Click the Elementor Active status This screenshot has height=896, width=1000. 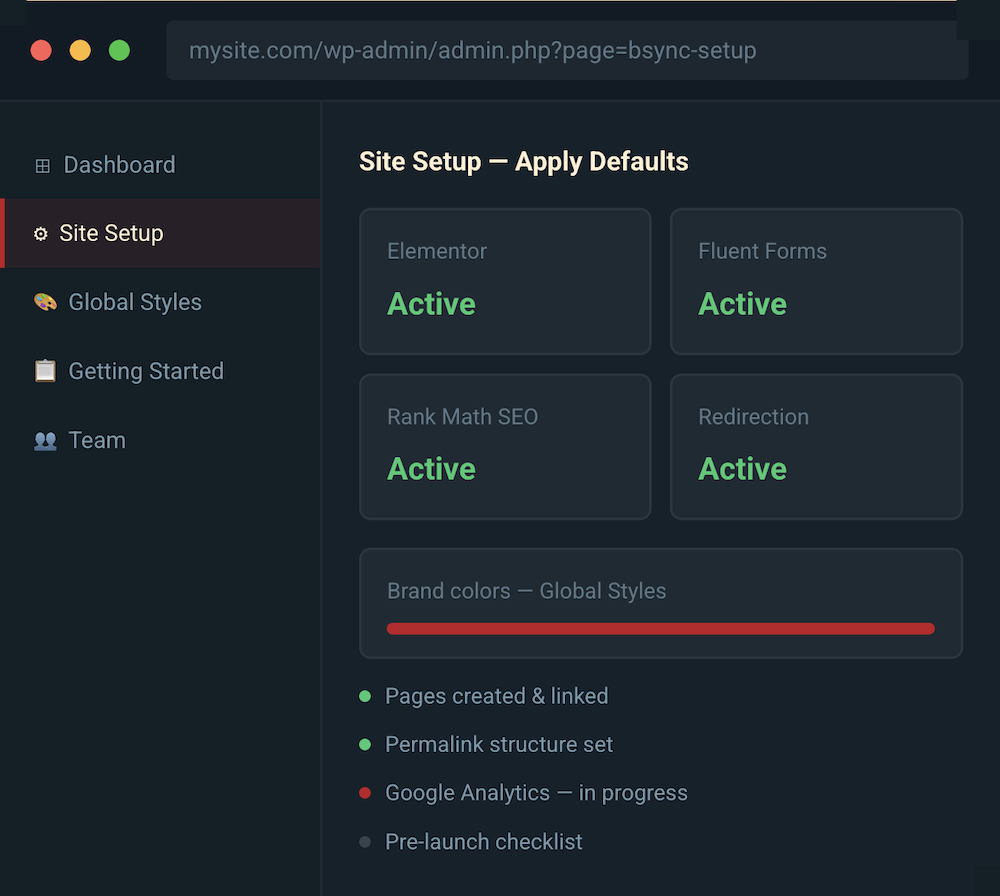pos(431,304)
